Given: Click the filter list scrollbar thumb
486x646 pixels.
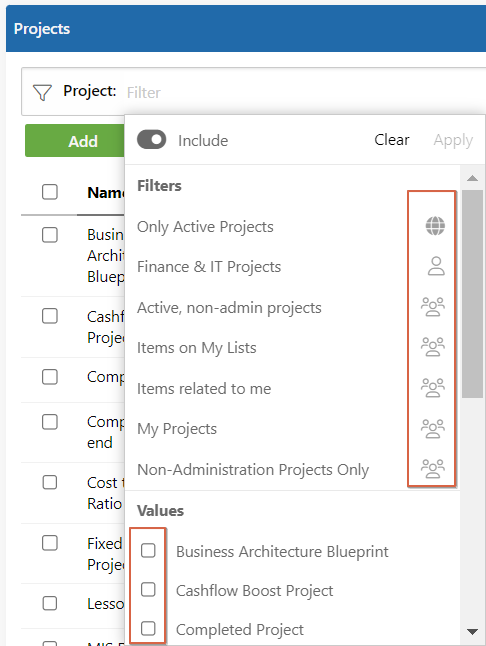Looking at the screenshot, I should 472,294.
